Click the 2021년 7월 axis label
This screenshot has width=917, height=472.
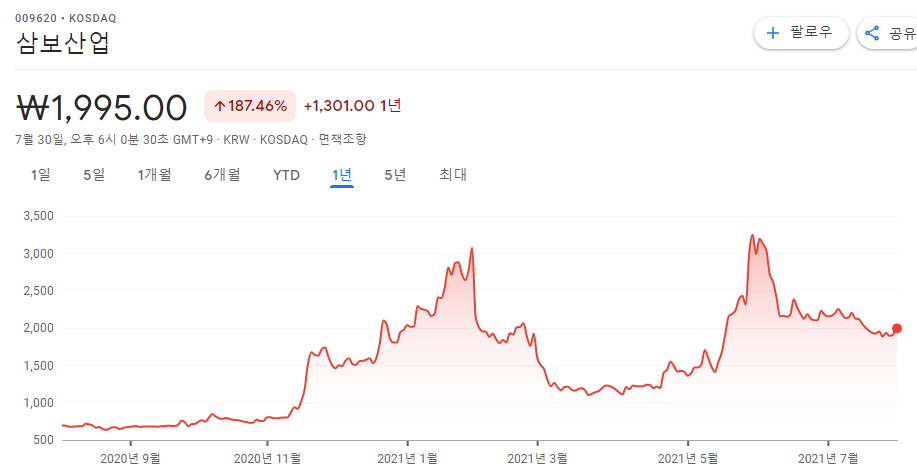(x=828, y=459)
